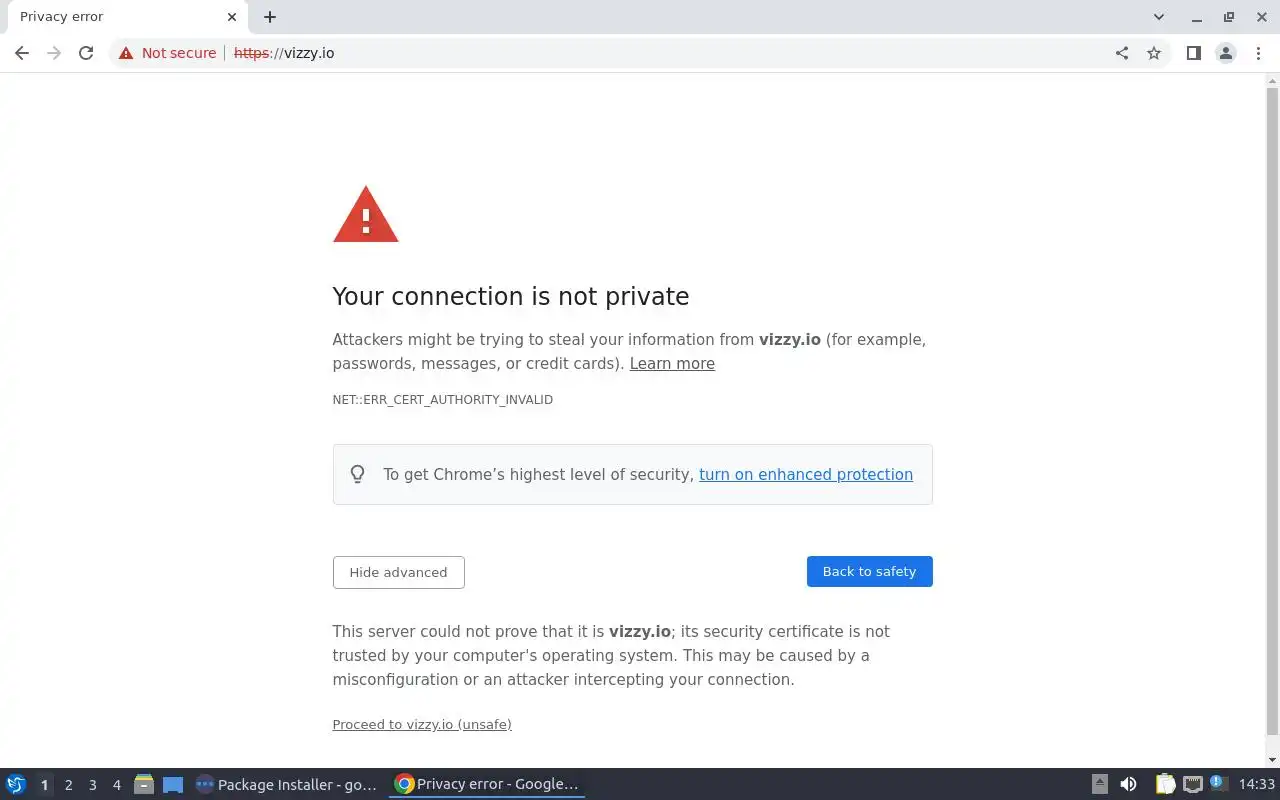This screenshot has width=1280, height=800.
Task: Click the Not secure warning indicator
Action: pyautogui.click(x=167, y=53)
